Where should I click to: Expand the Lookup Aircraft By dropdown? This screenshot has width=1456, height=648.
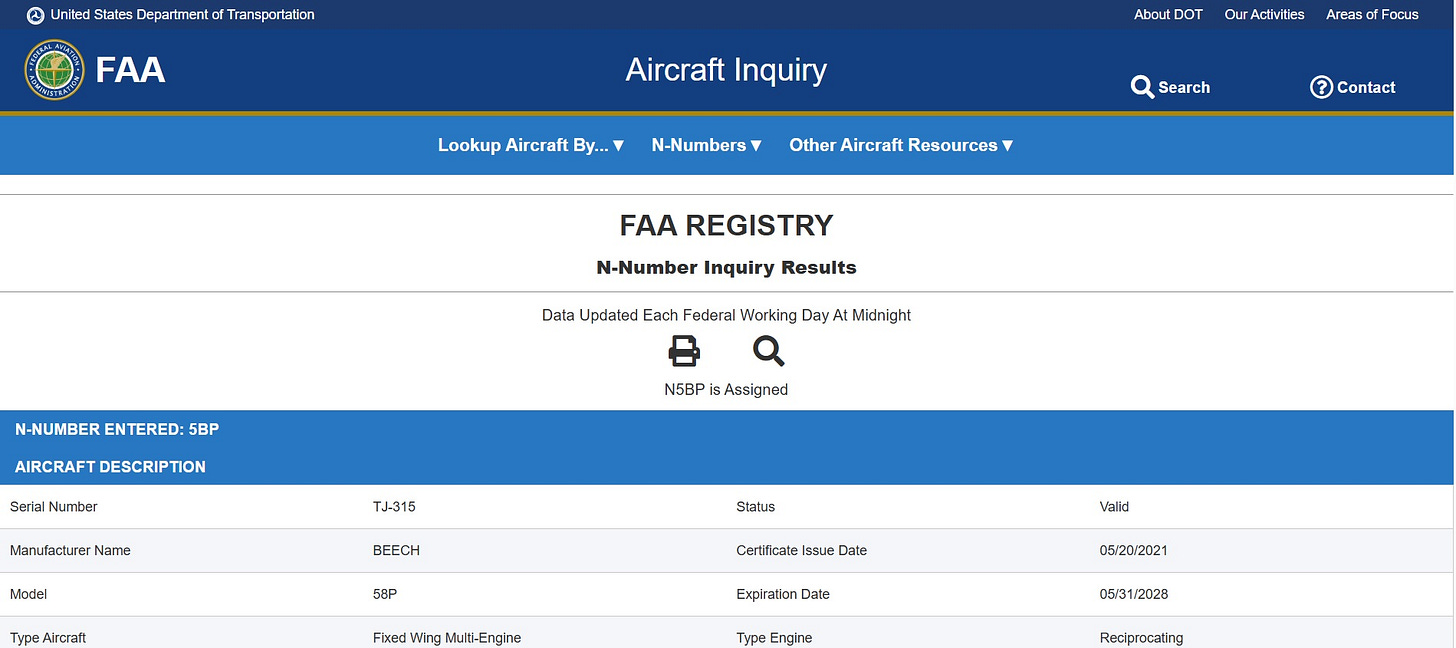tap(530, 145)
